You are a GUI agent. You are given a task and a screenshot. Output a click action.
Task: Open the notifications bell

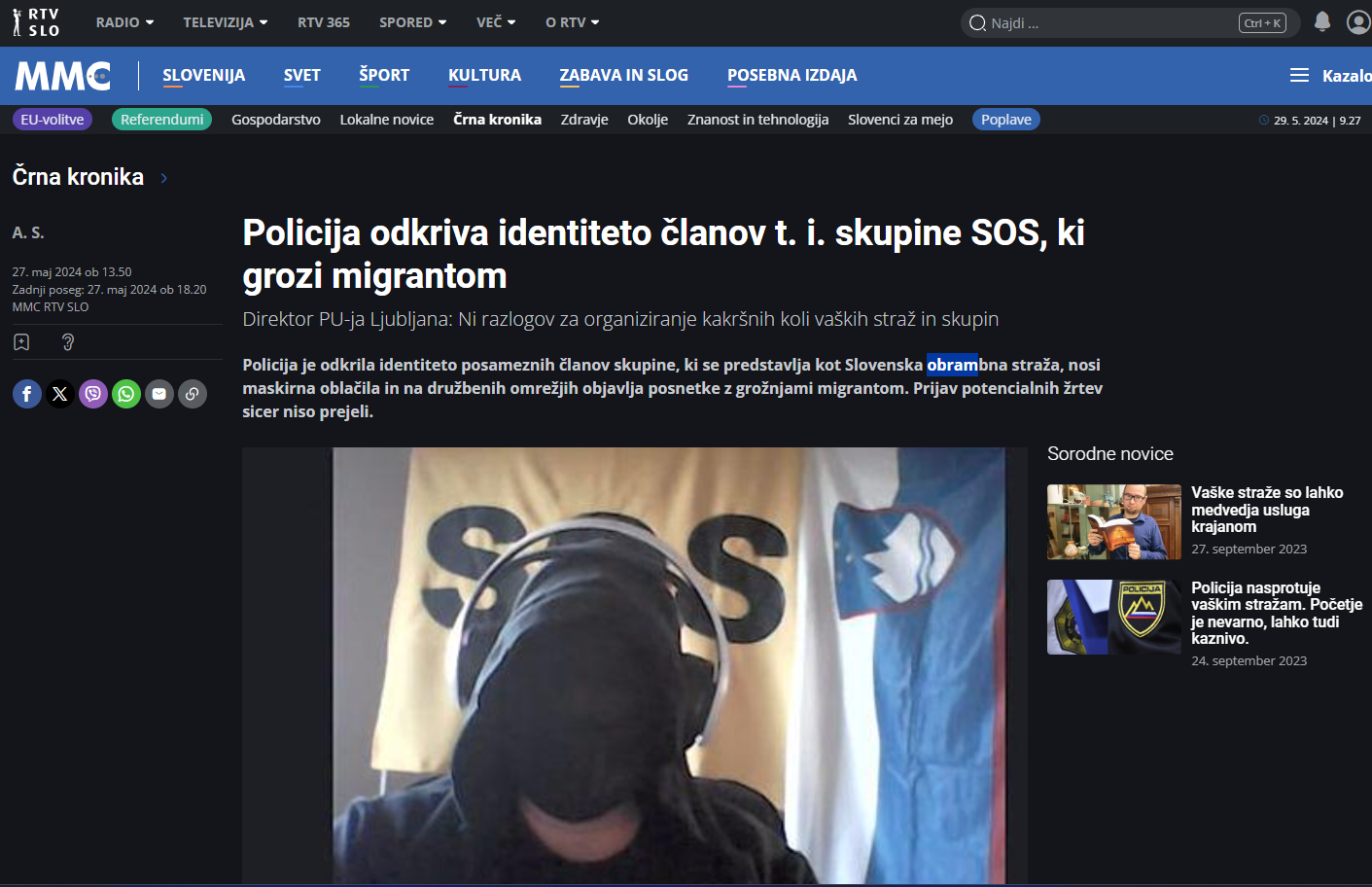(x=1322, y=22)
